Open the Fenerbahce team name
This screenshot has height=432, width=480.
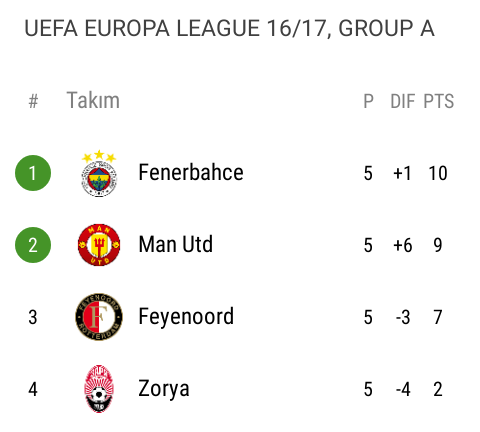point(191,173)
